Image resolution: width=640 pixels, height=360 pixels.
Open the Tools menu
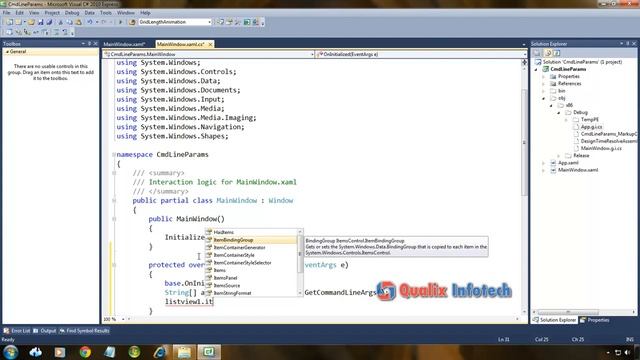(105, 13)
